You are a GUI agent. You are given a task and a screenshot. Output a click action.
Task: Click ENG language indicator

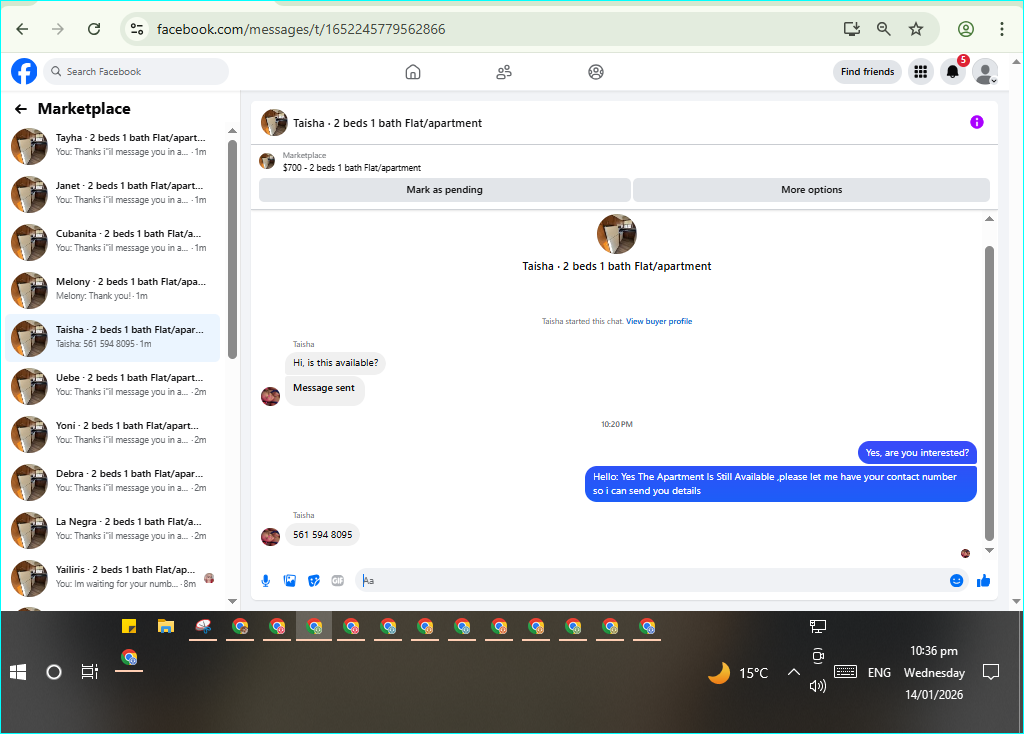pyautogui.click(x=879, y=673)
